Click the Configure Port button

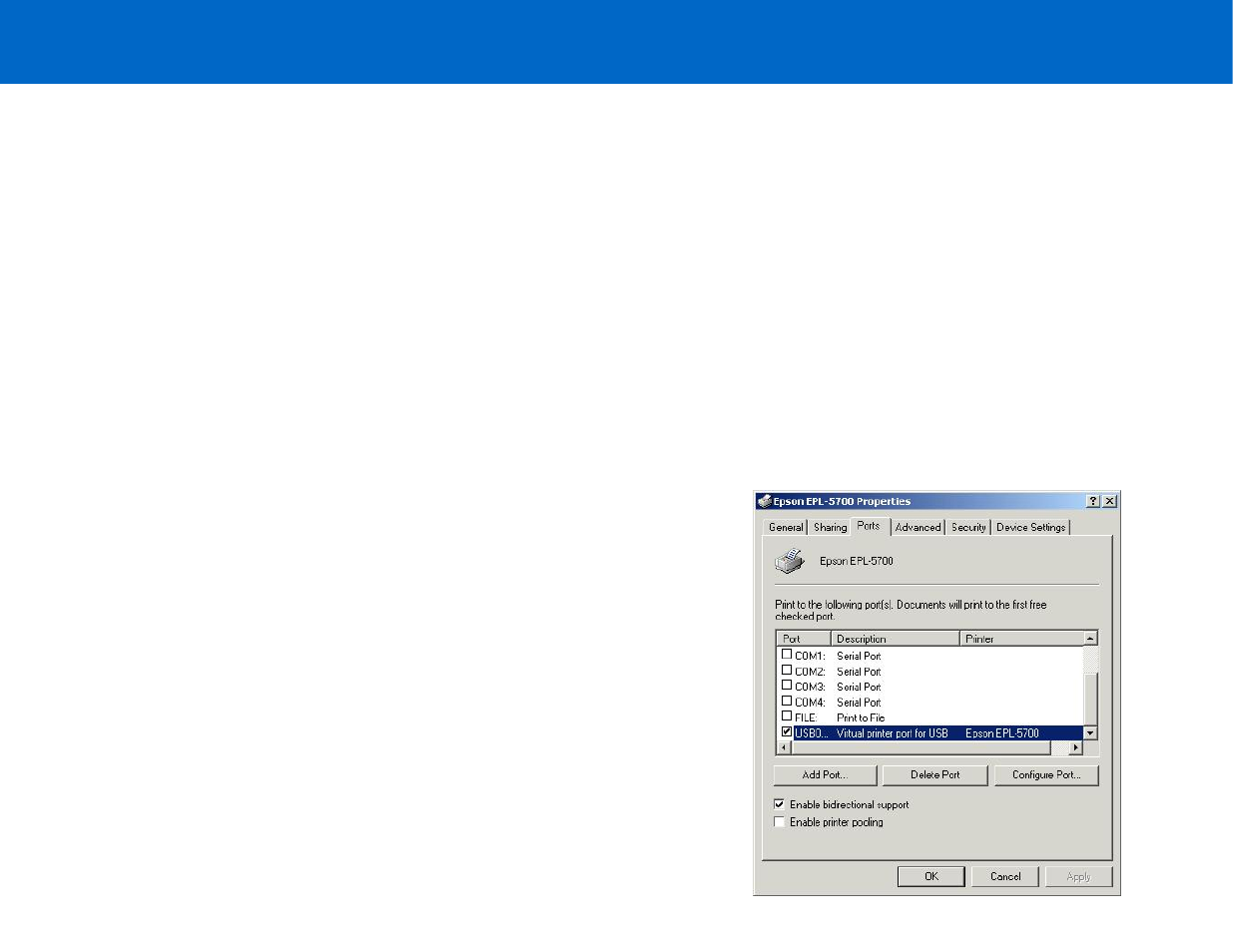tap(1046, 774)
